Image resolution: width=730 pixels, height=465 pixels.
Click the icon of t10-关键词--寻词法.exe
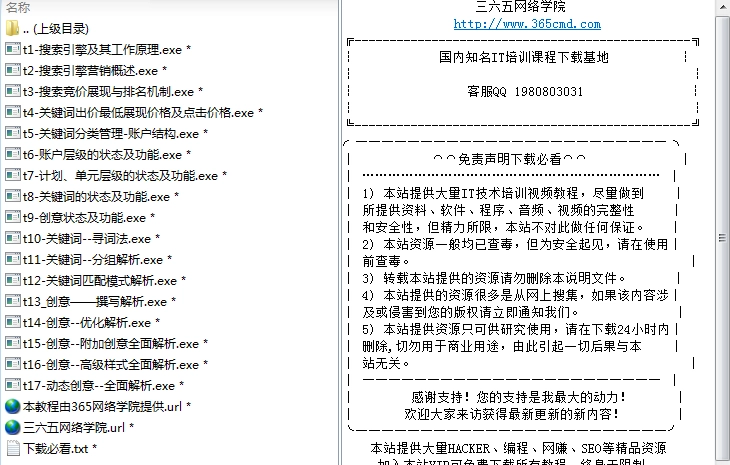(x=13, y=238)
